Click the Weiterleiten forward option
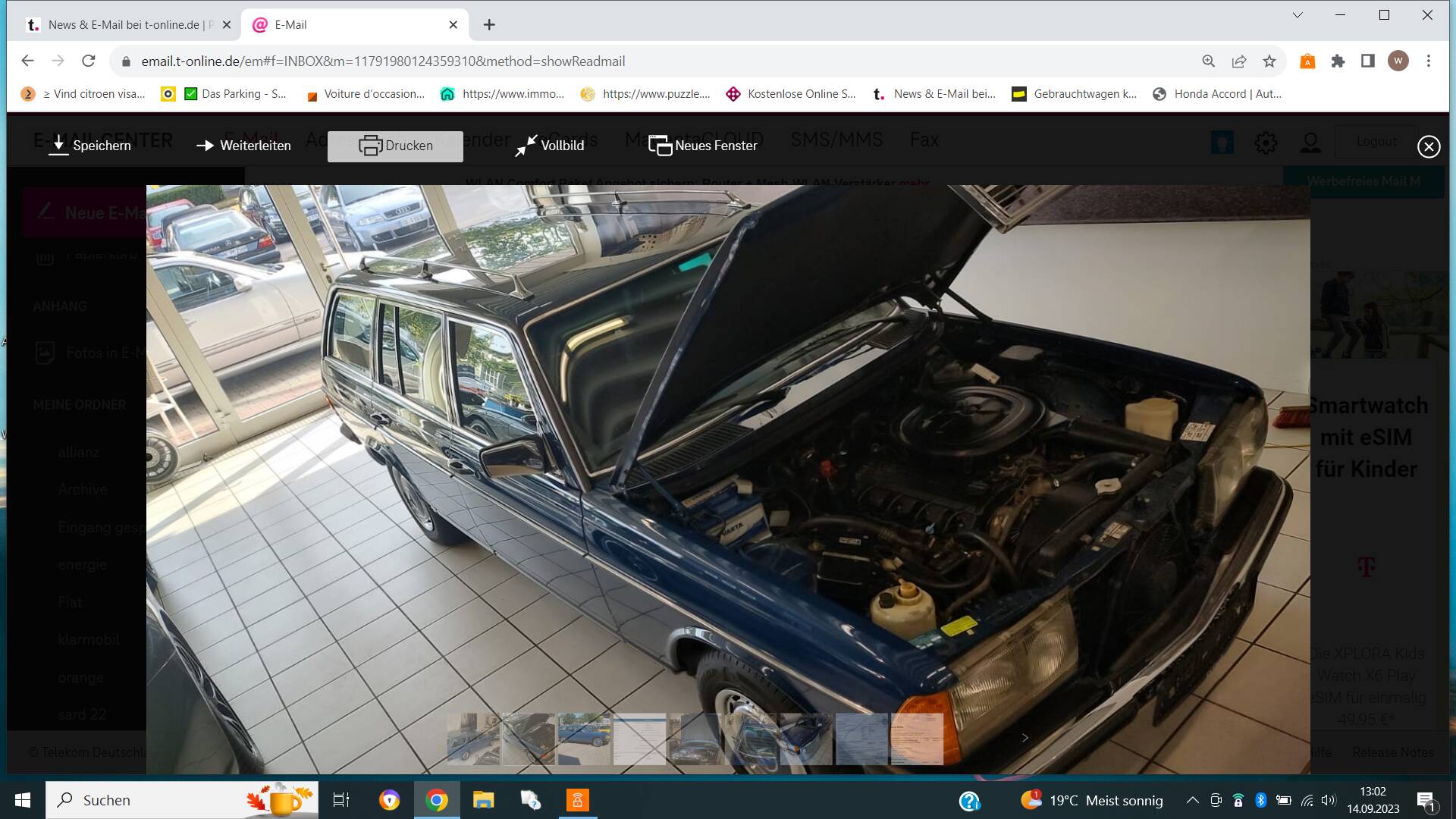The image size is (1456, 819). (243, 146)
